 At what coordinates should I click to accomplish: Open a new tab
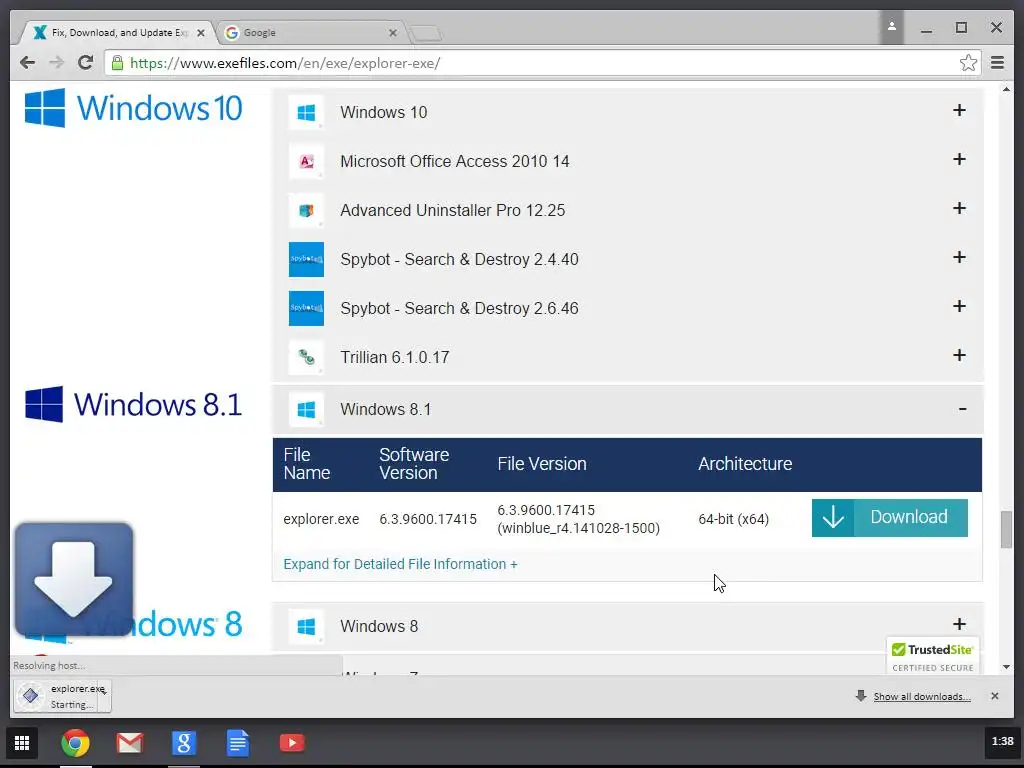click(426, 33)
